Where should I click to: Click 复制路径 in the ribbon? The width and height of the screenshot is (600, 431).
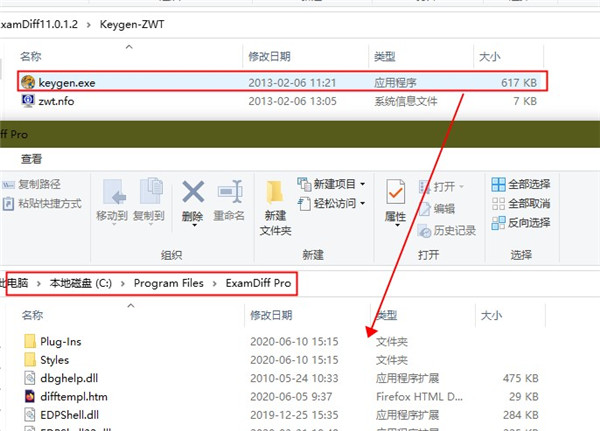[32, 184]
